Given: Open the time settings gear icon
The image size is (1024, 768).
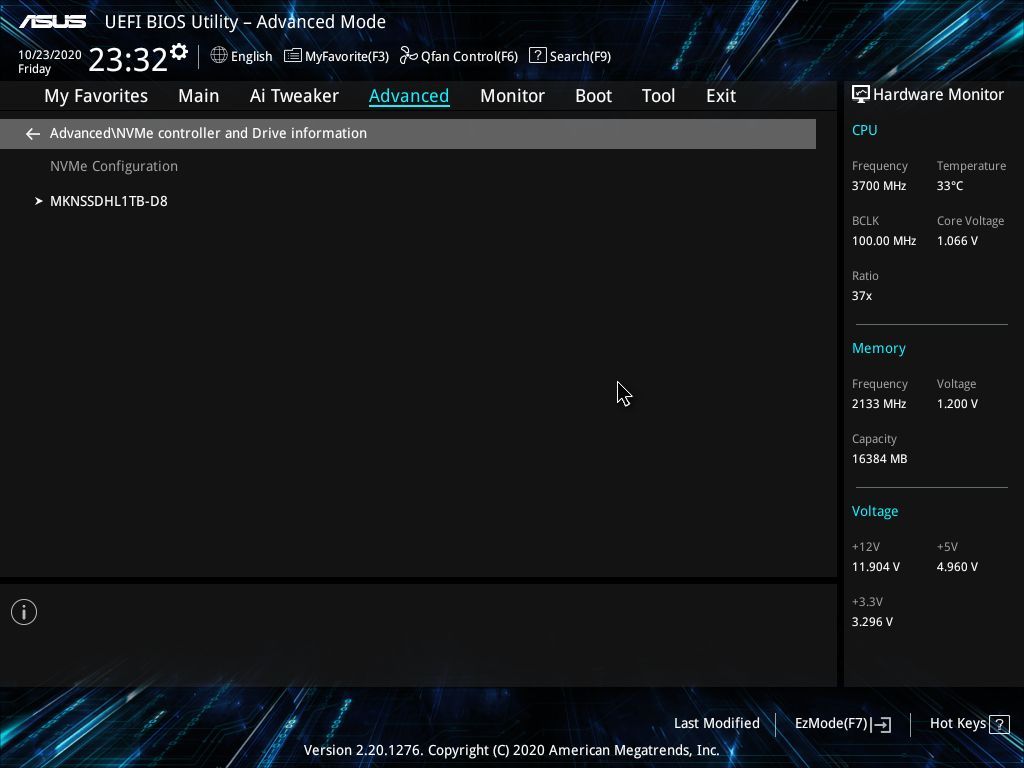Looking at the screenshot, I should click(x=179, y=52).
